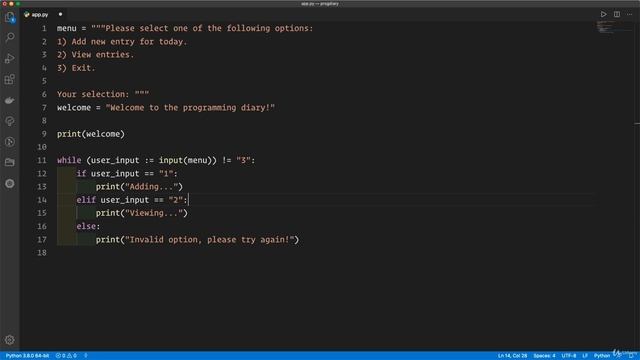Click line number 14 in gutter
The height and width of the screenshot is (360, 640).
point(42,200)
